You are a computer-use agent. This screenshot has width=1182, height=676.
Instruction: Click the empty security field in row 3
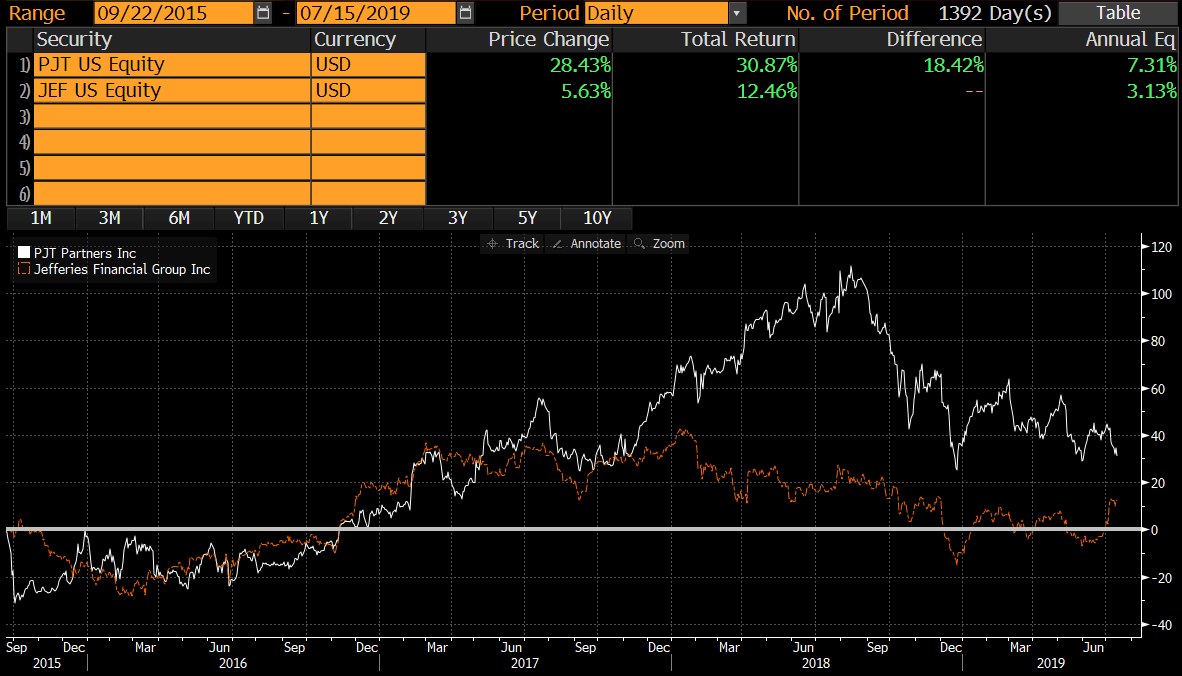tap(173, 116)
